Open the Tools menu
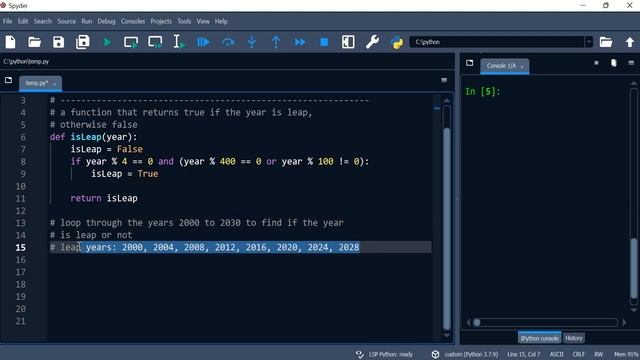 [184, 21]
